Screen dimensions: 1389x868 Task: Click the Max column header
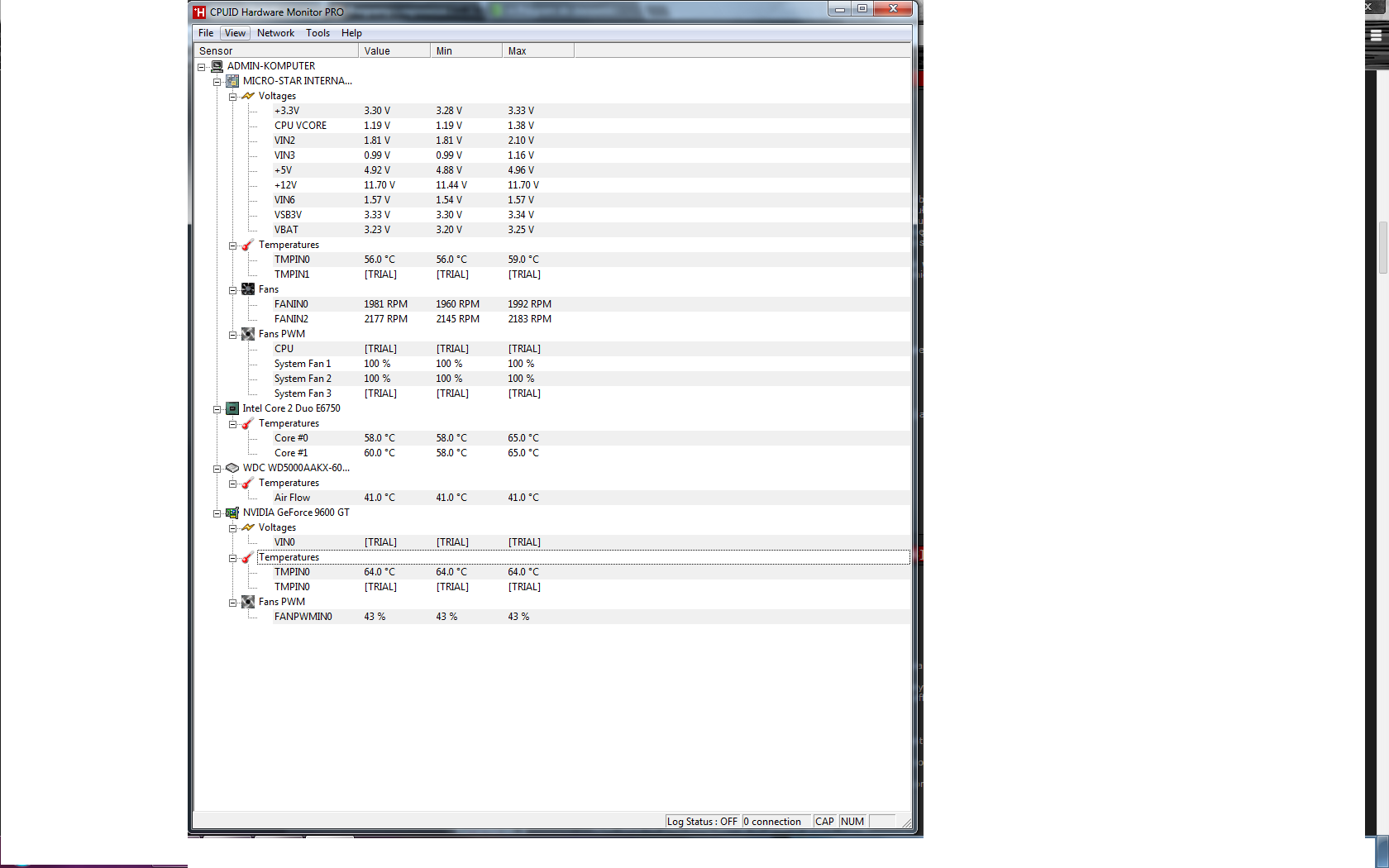(538, 50)
